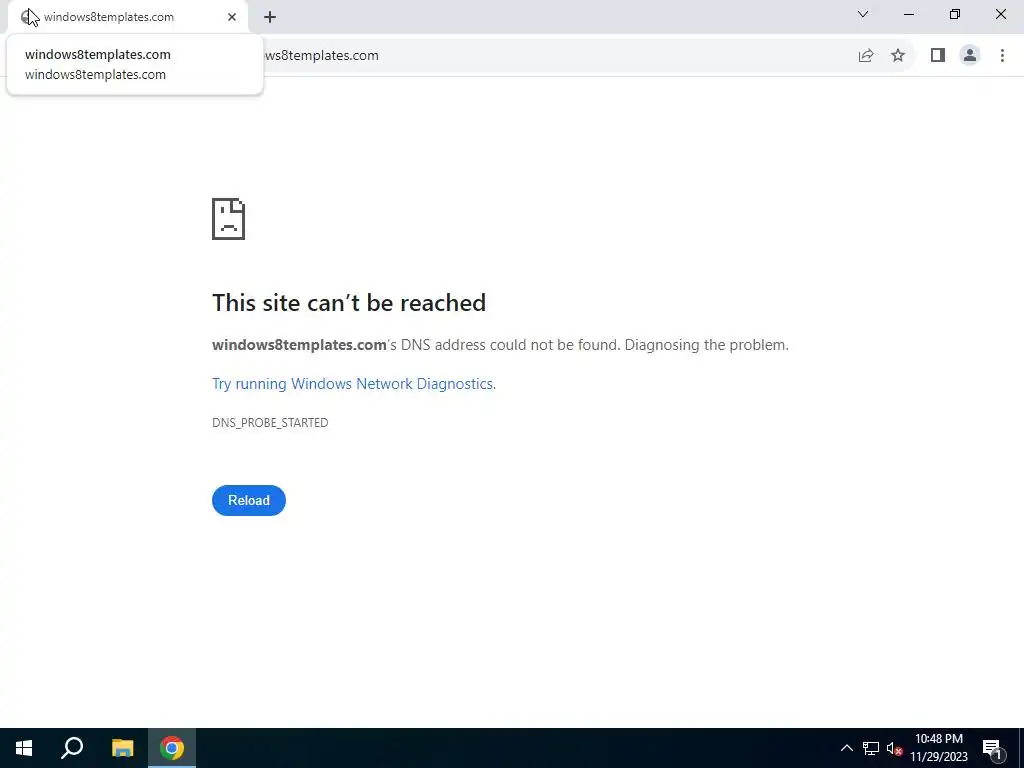This screenshot has height=768, width=1024.
Task: Click Chrome icon in the taskbar
Action: 172,748
